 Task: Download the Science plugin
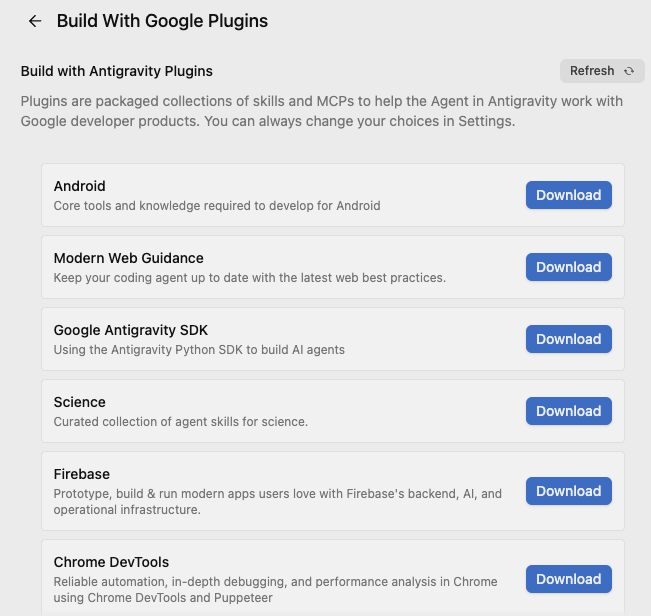(569, 411)
